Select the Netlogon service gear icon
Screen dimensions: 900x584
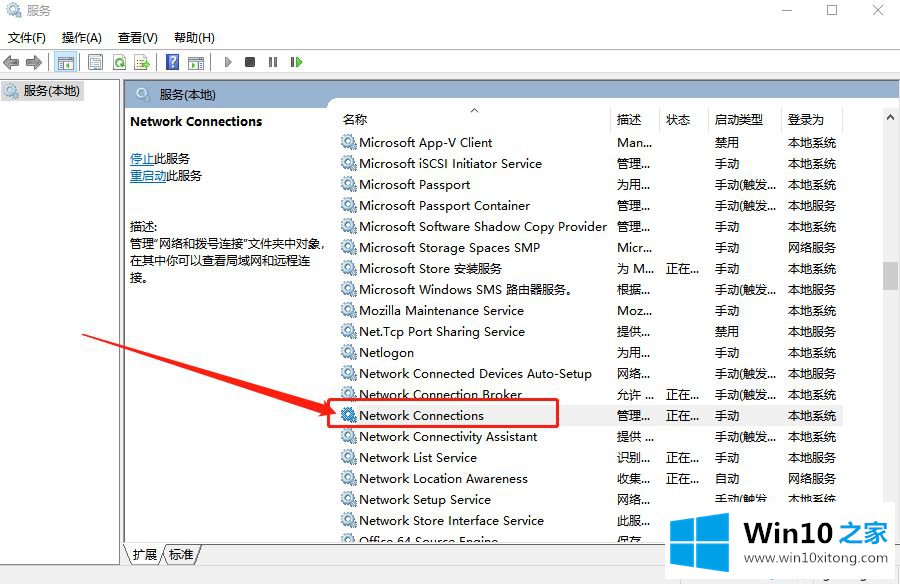click(x=348, y=352)
